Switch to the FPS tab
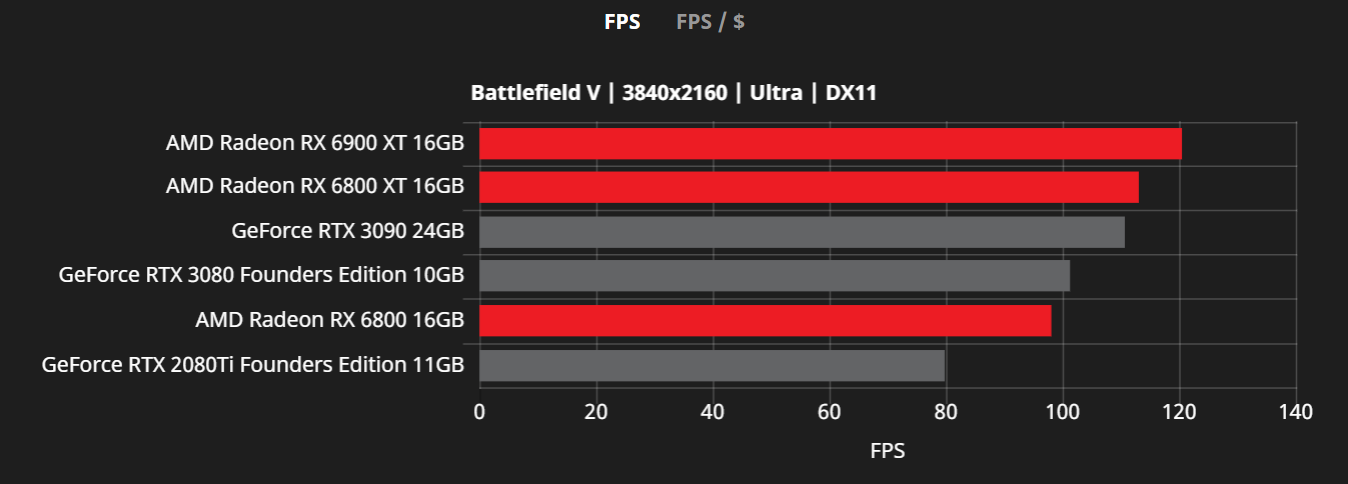1348x484 pixels. pyautogui.click(x=622, y=21)
